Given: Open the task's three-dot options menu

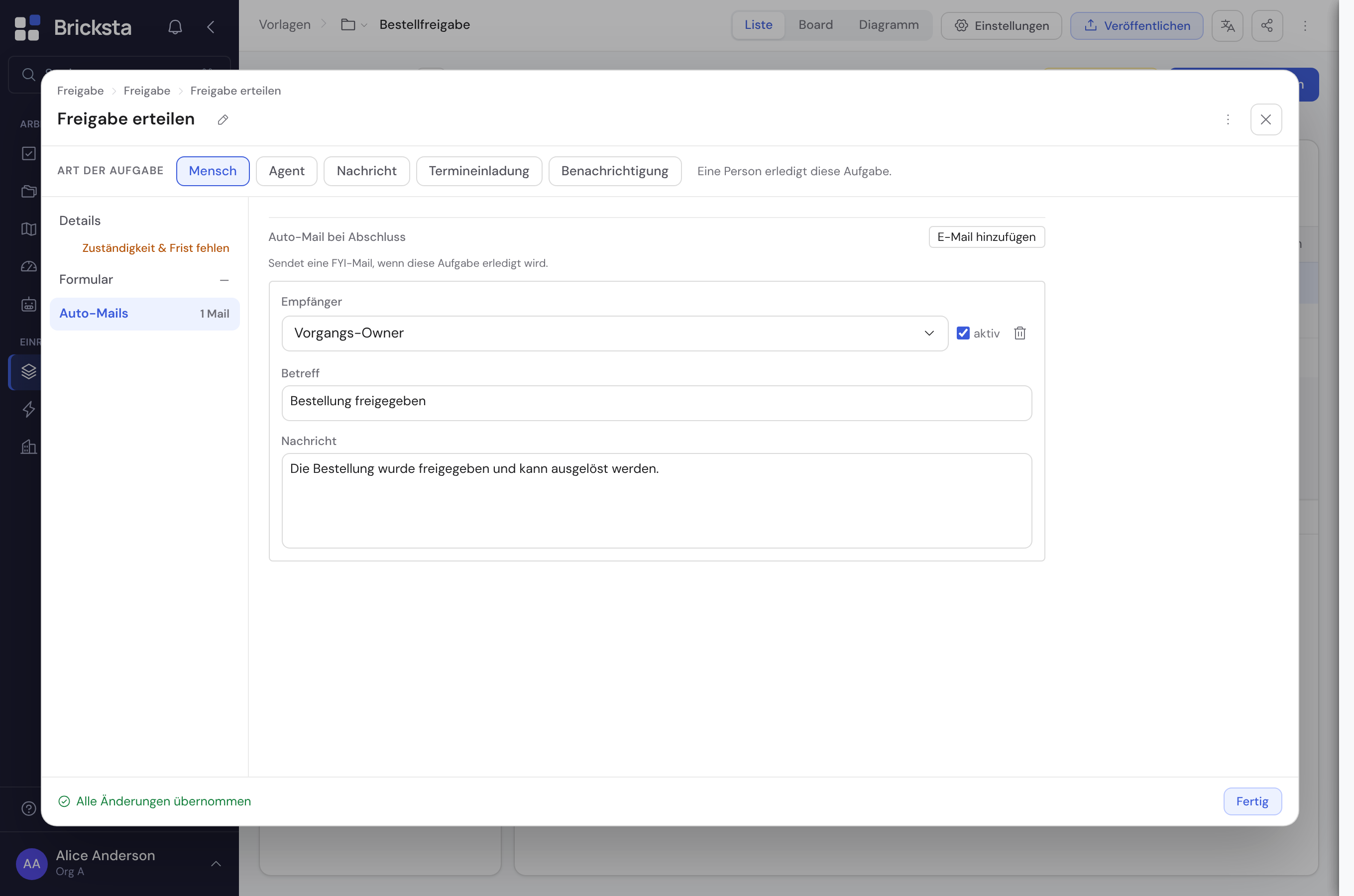Looking at the screenshot, I should tap(1228, 119).
